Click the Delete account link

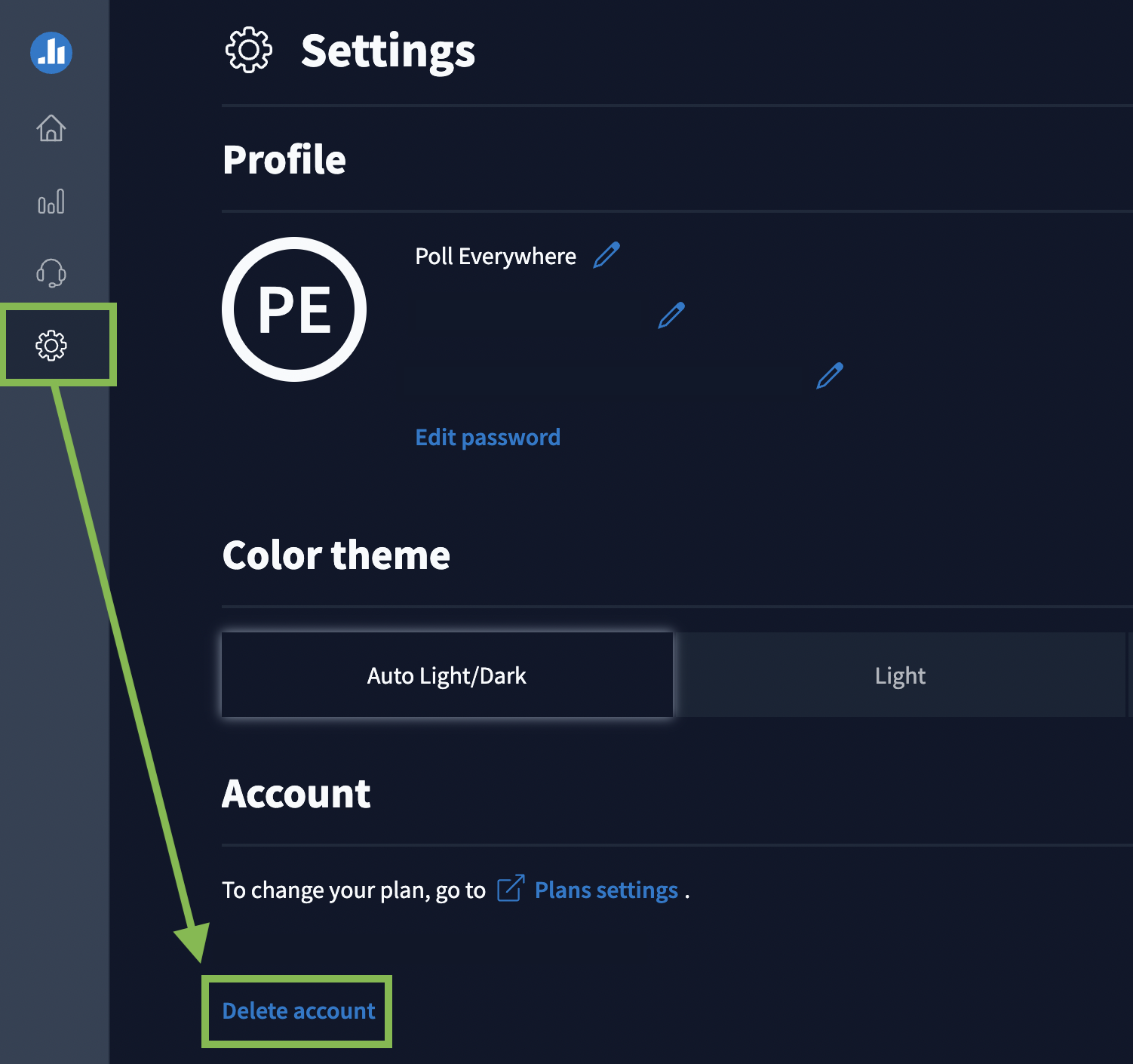tap(299, 1010)
